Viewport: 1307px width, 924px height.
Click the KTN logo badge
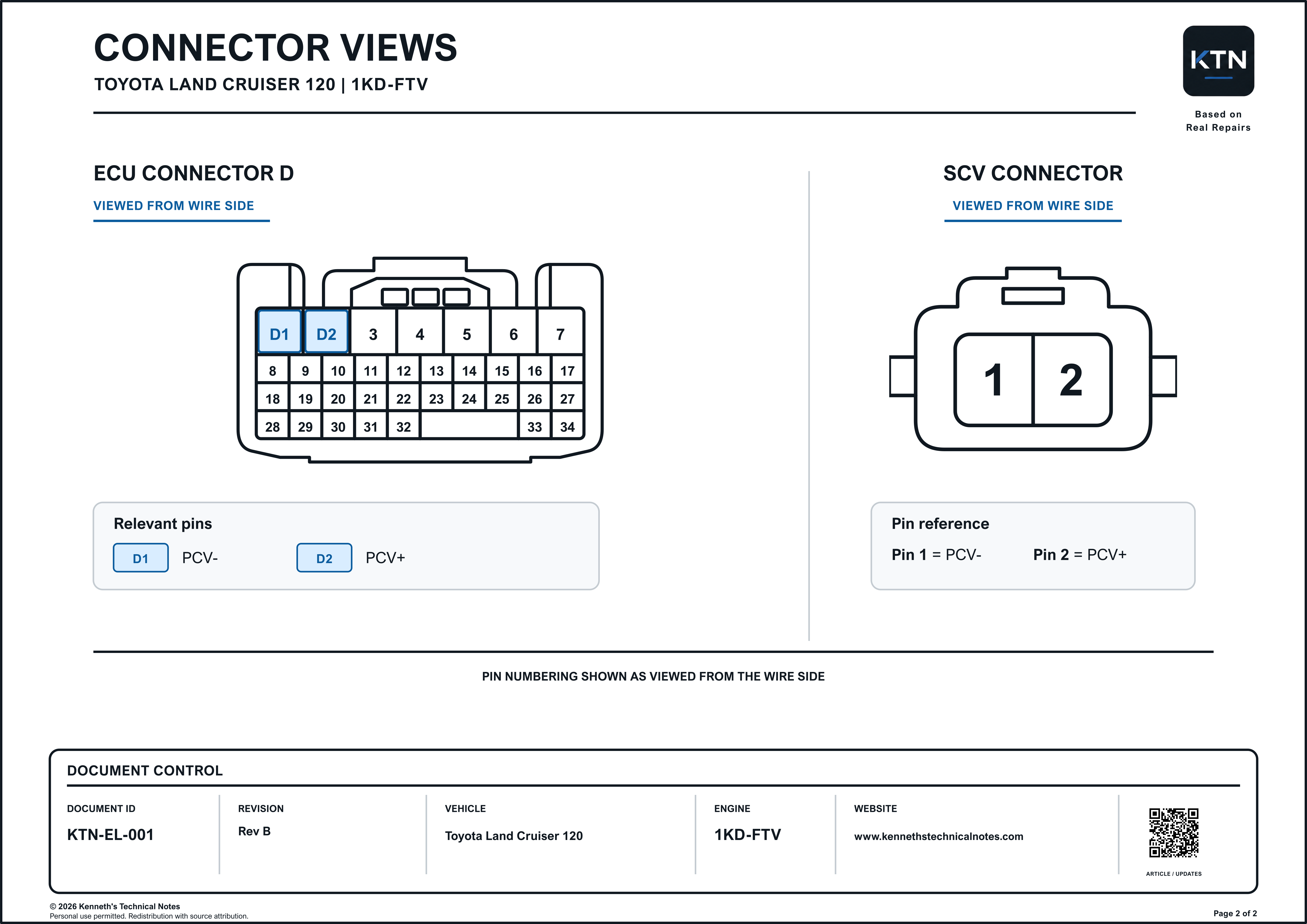1218,61
